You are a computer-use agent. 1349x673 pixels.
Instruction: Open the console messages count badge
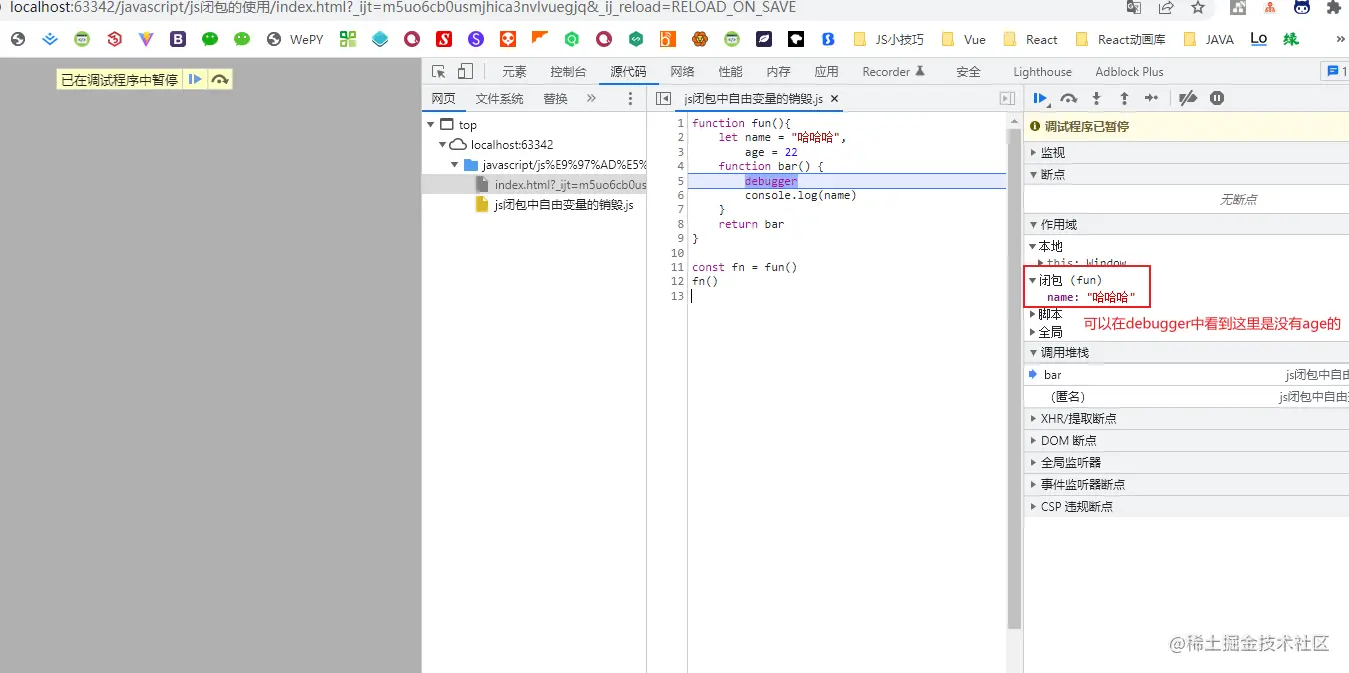1334,71
